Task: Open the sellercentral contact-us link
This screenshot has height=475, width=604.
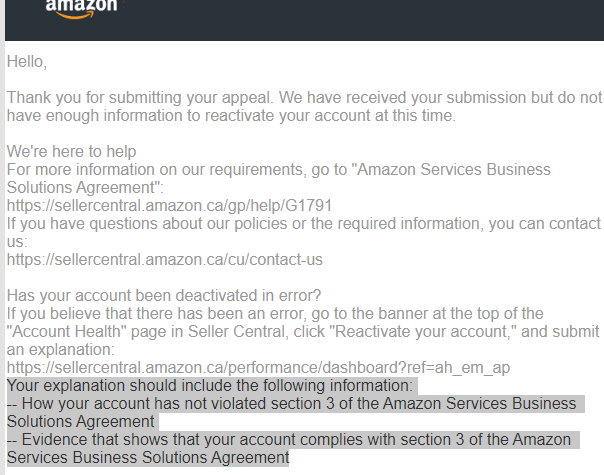Action: 164,259
